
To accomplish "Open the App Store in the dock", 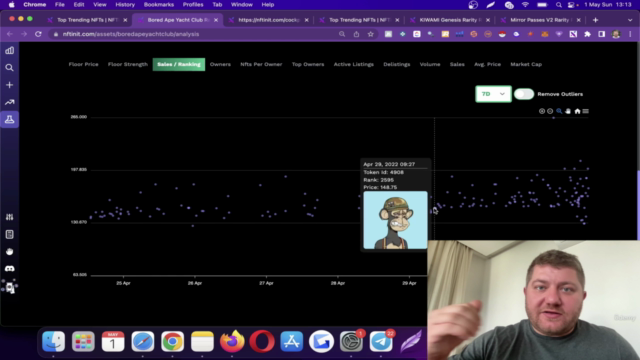I will pyautogui.click(x=291, y=342).
